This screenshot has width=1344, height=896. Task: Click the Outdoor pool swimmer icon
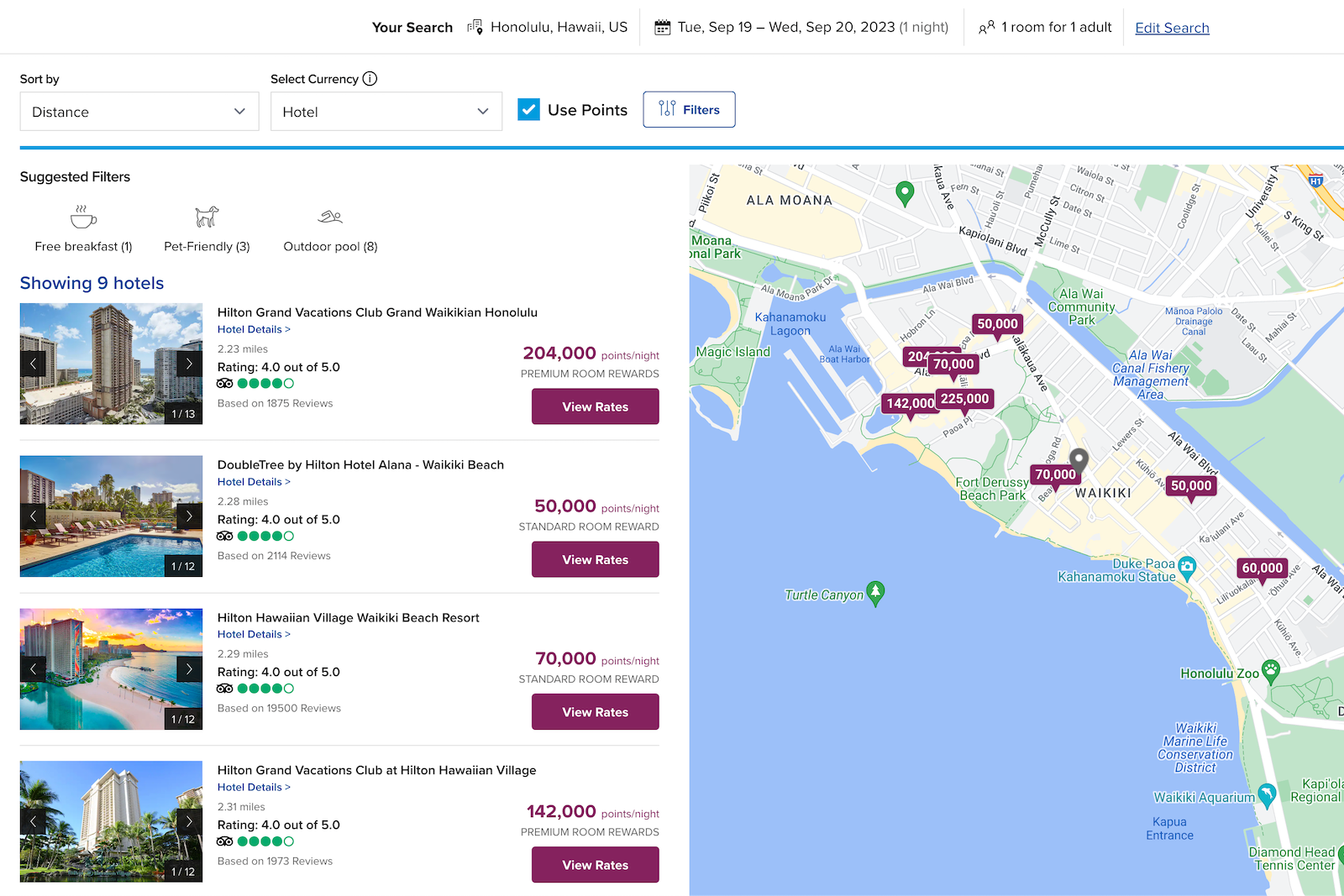[330, 217]
